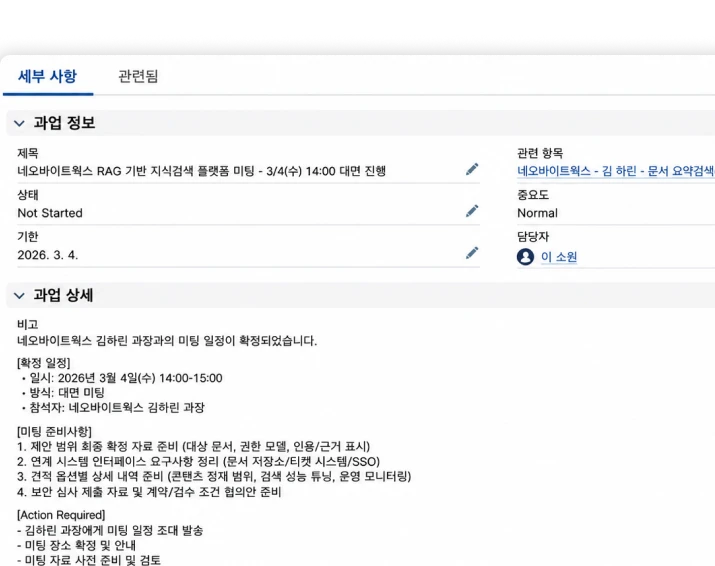The width and height of the screenshot is (715, 566).
Task: Select the 미팅 일정 조대 발송 line
Action: pyautogui.click(x=110, y=530)
